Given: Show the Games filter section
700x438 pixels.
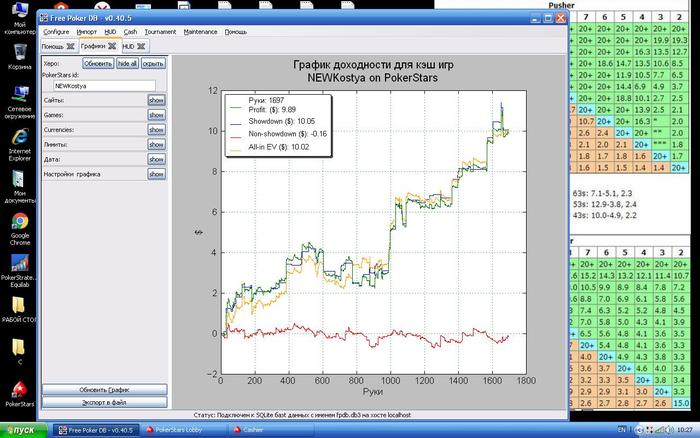Looking at the screenshot, I should 156,115.
